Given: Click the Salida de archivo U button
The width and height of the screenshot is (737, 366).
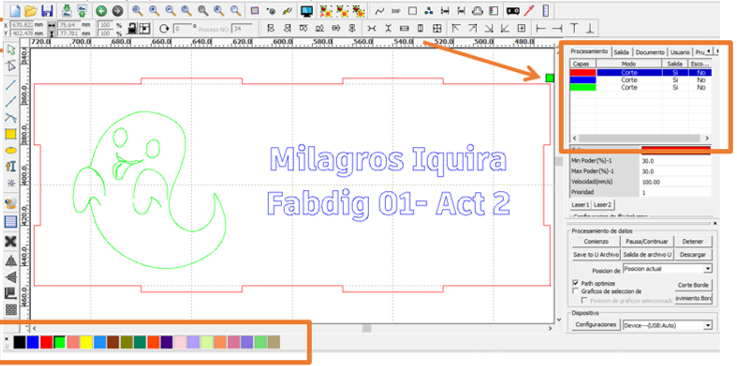Looking at the screenshot, I should (647, 255).
